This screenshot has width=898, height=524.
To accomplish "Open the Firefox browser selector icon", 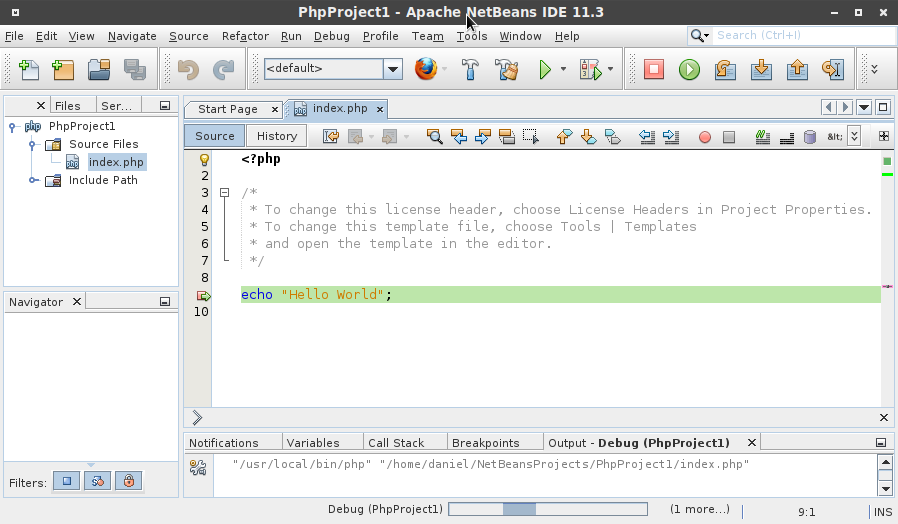I will 426,69.
